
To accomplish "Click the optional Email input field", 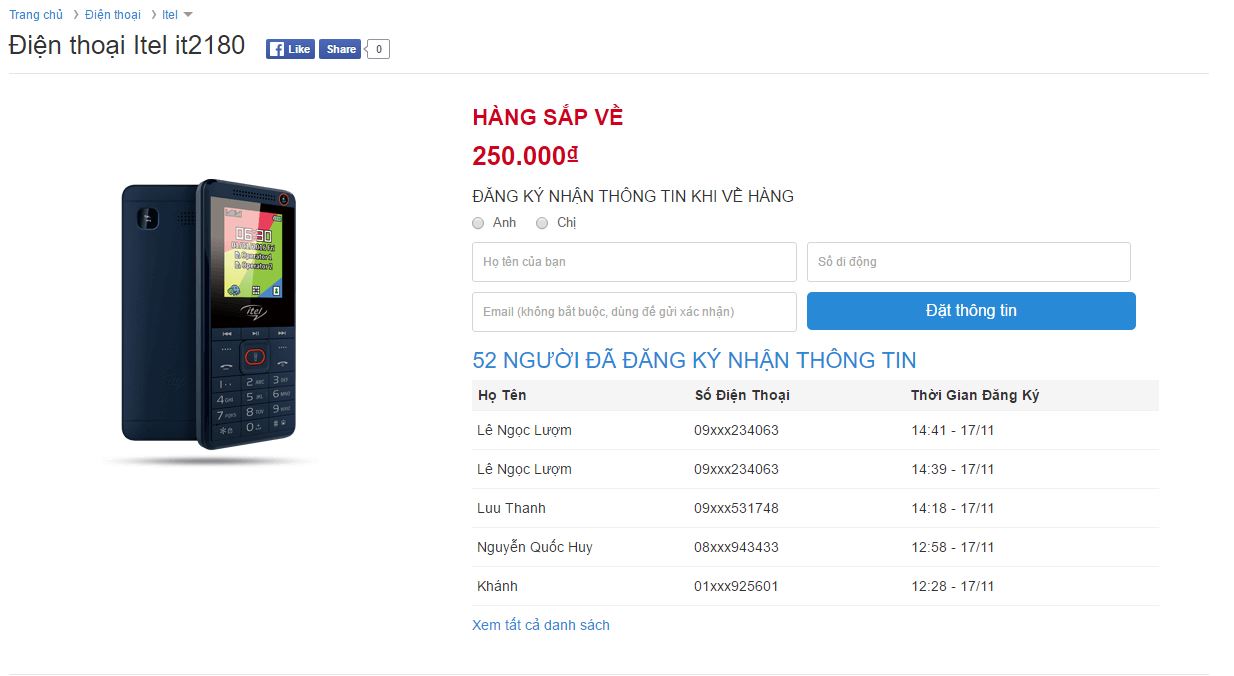I will (633, 311).
